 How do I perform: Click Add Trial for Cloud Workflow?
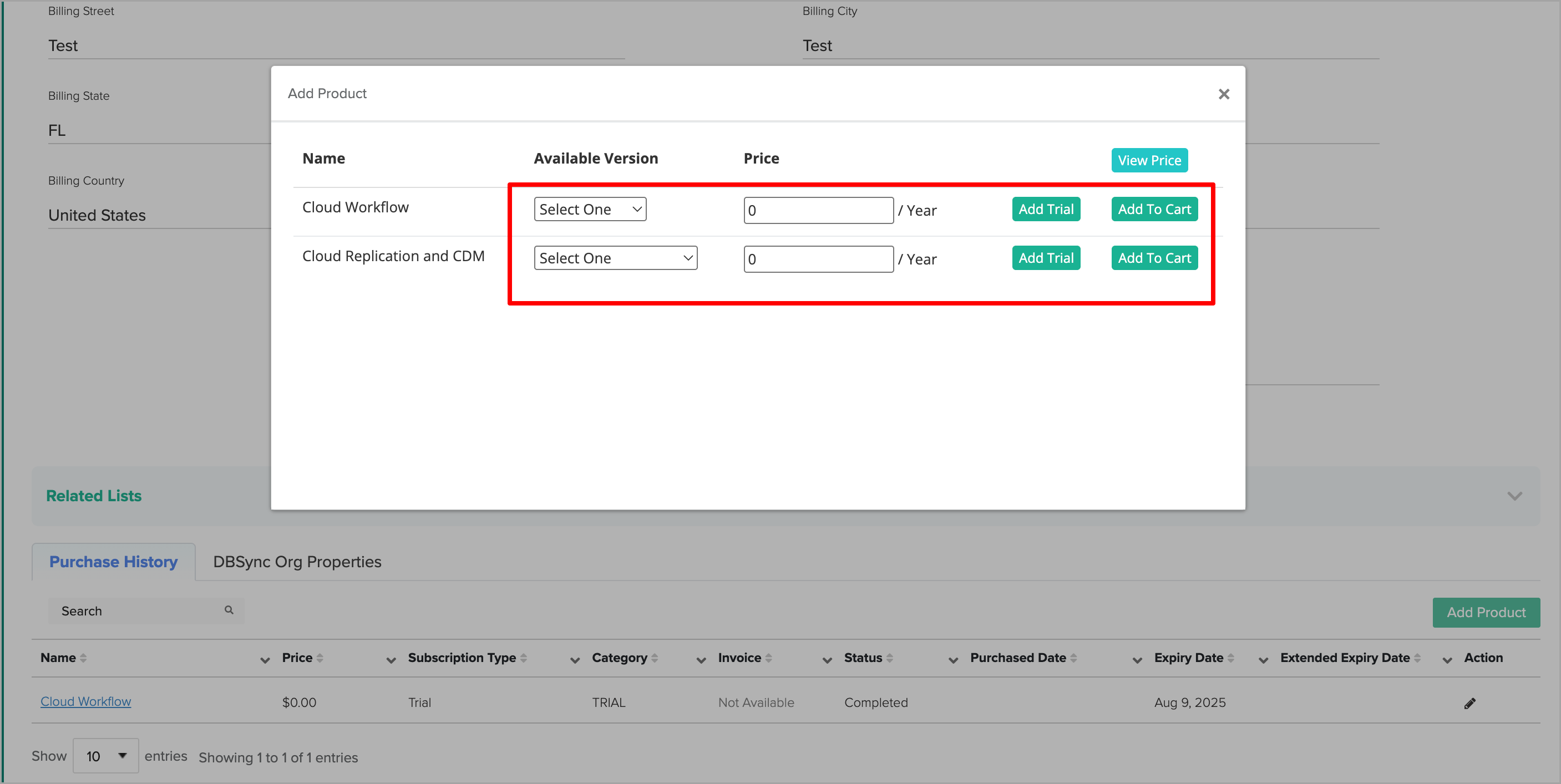click(1045, 209)
